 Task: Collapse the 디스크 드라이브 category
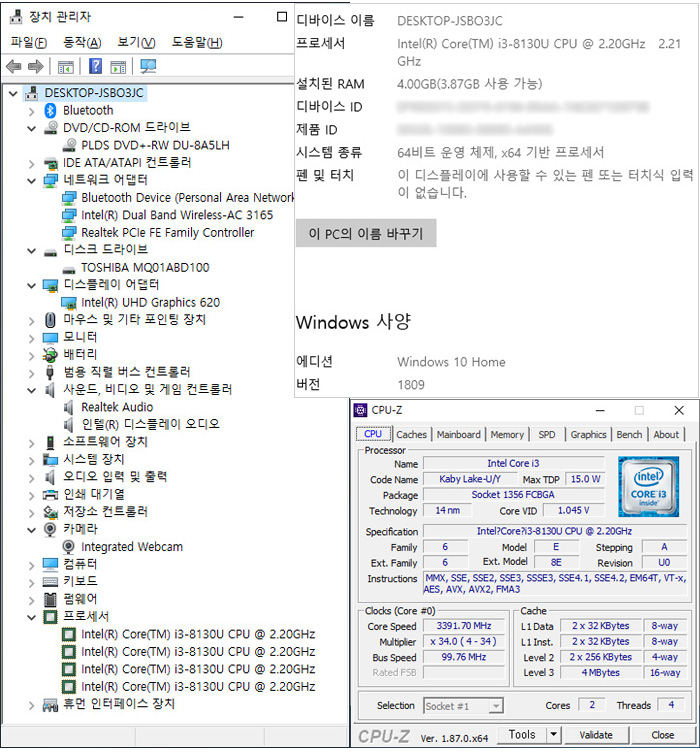(32, 250)
